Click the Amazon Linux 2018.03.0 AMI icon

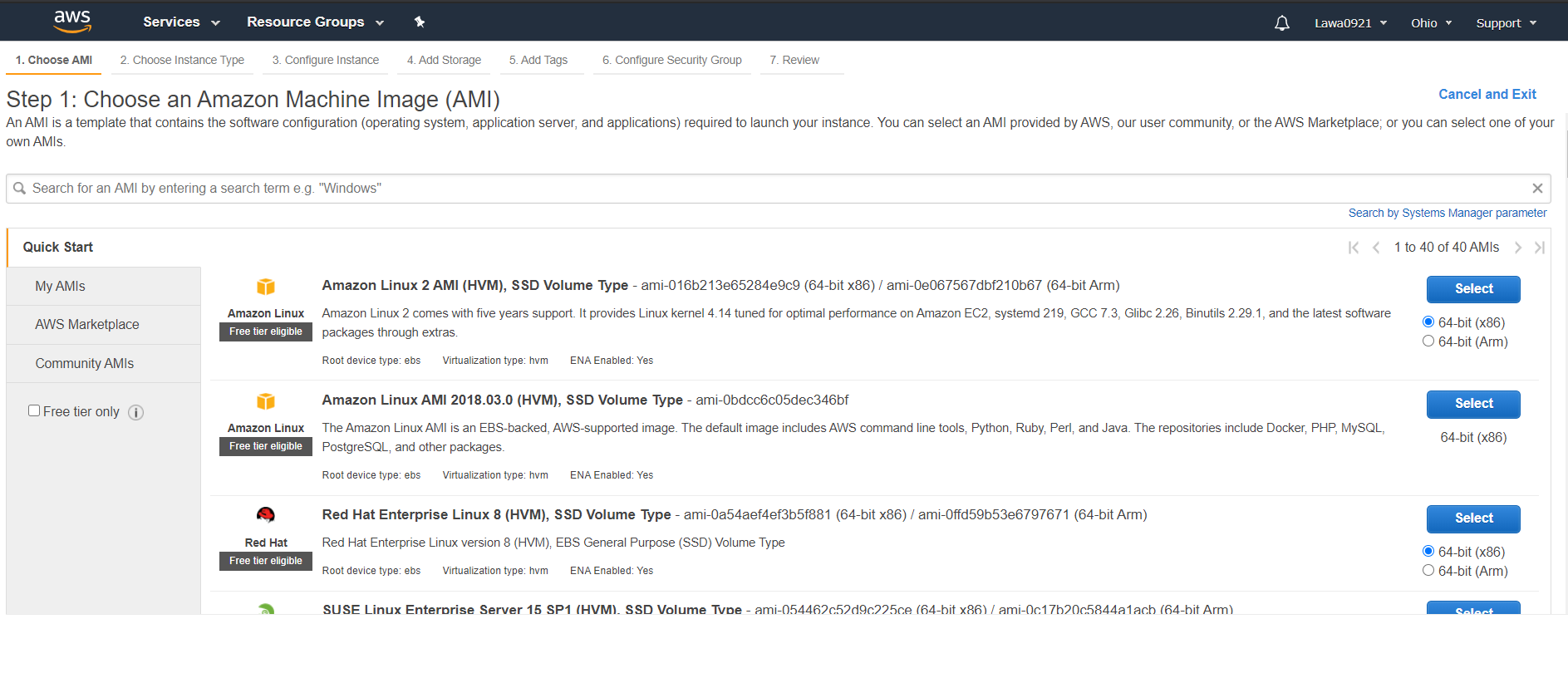266,401
